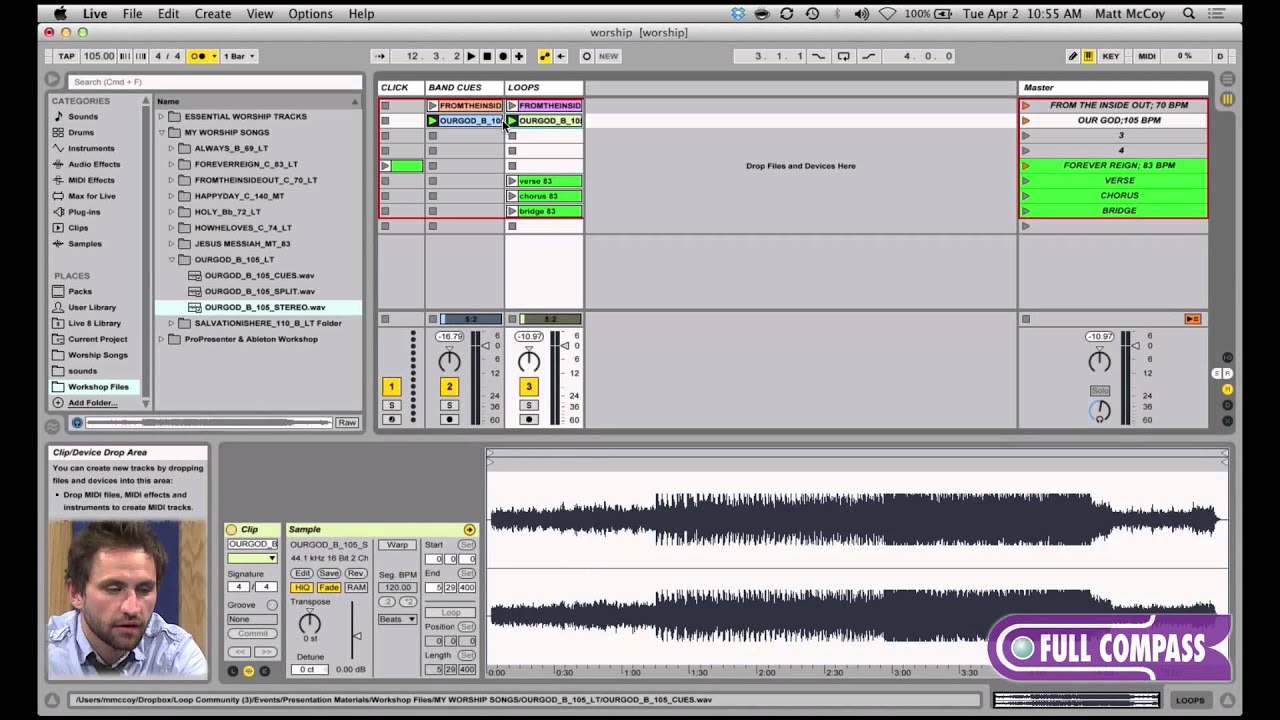Enable the KEY map mode switch
This screenshot has height=720, width=1280.
click(1111, 56)
